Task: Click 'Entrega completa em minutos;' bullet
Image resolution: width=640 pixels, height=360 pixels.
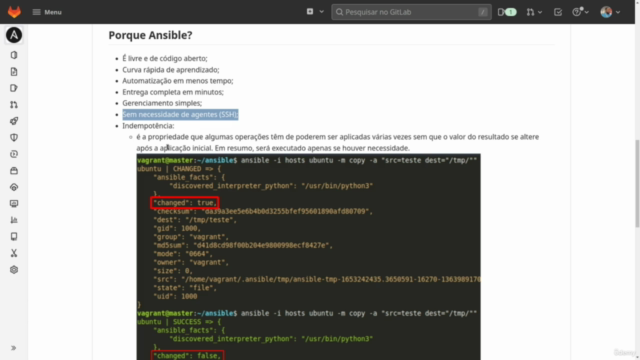Action: click(173, 92)
